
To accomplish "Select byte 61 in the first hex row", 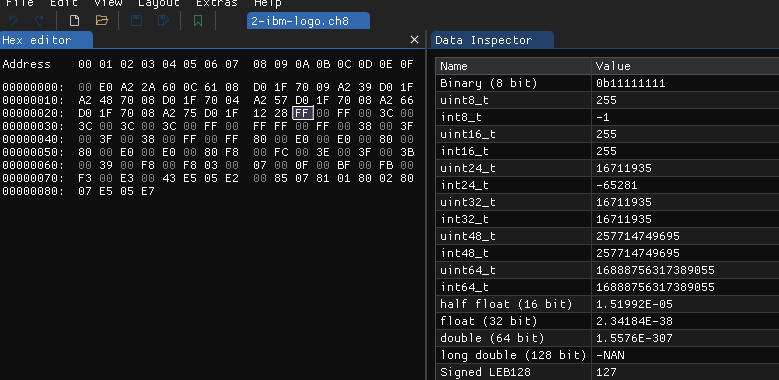I will [x=211, y=87].
